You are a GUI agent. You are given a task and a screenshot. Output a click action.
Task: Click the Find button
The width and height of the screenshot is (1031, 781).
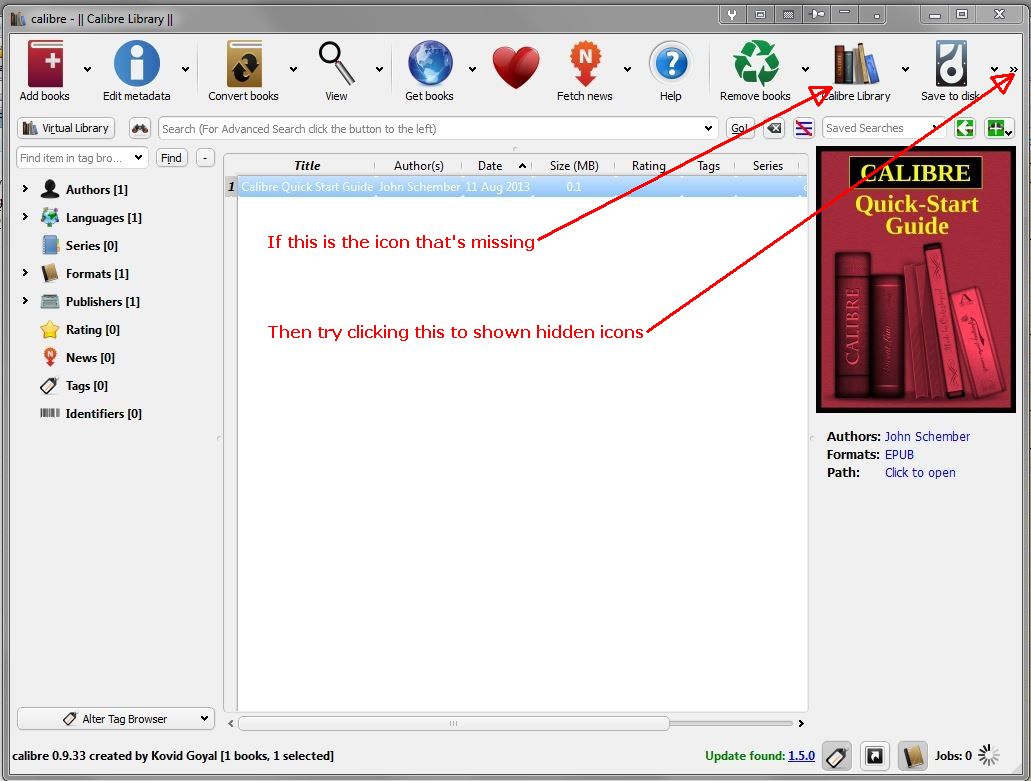click(172, 158)
